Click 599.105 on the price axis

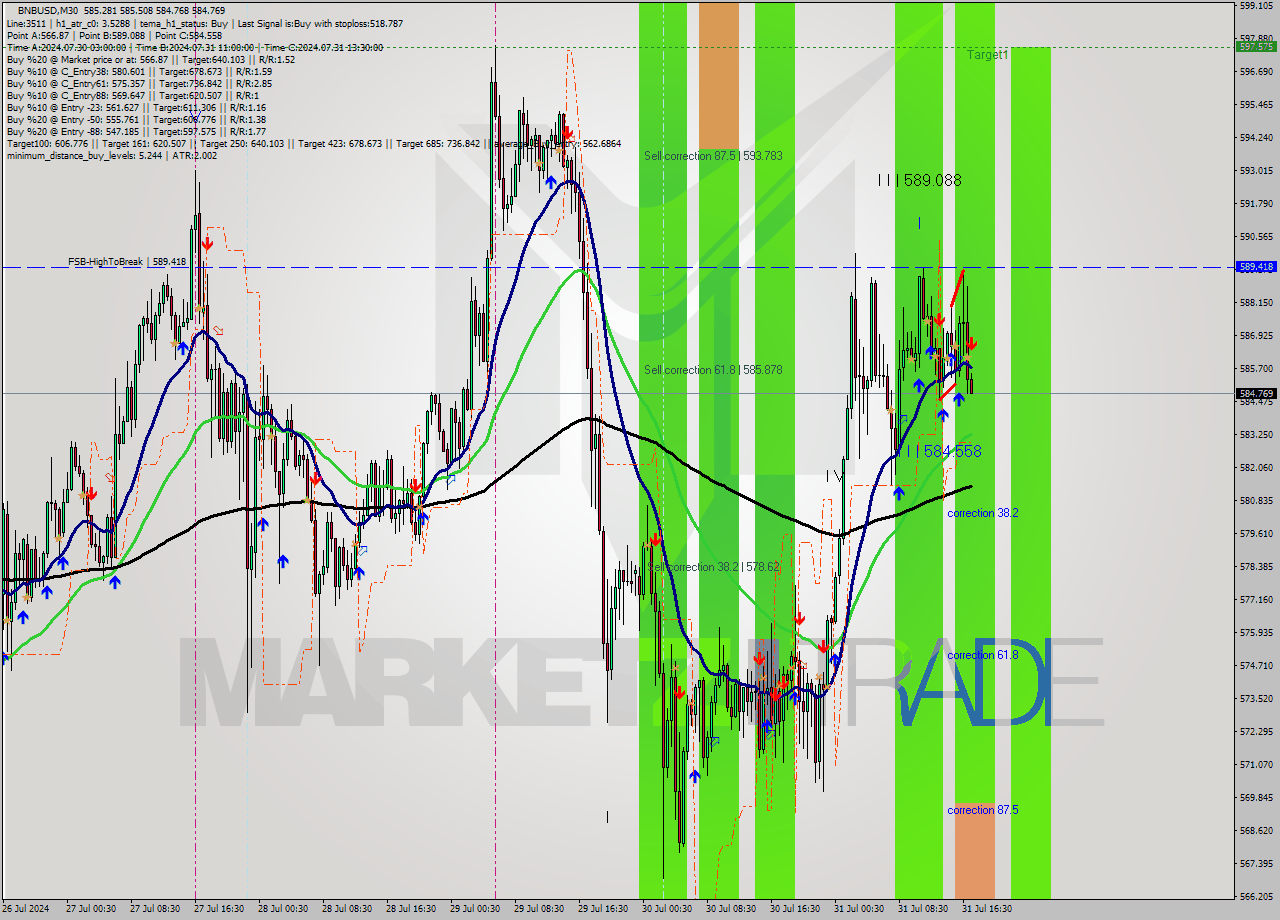pyautogui.click(x=1256, y=5)
